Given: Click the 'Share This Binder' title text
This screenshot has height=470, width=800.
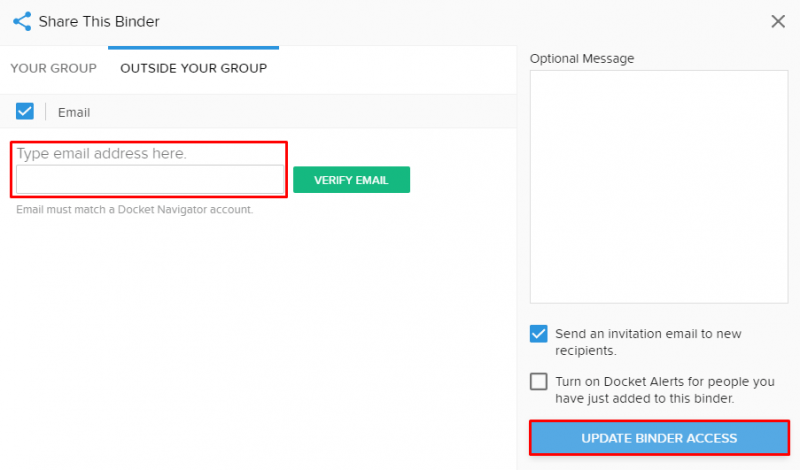Looking at the screenshot, I should pos(99,21).
